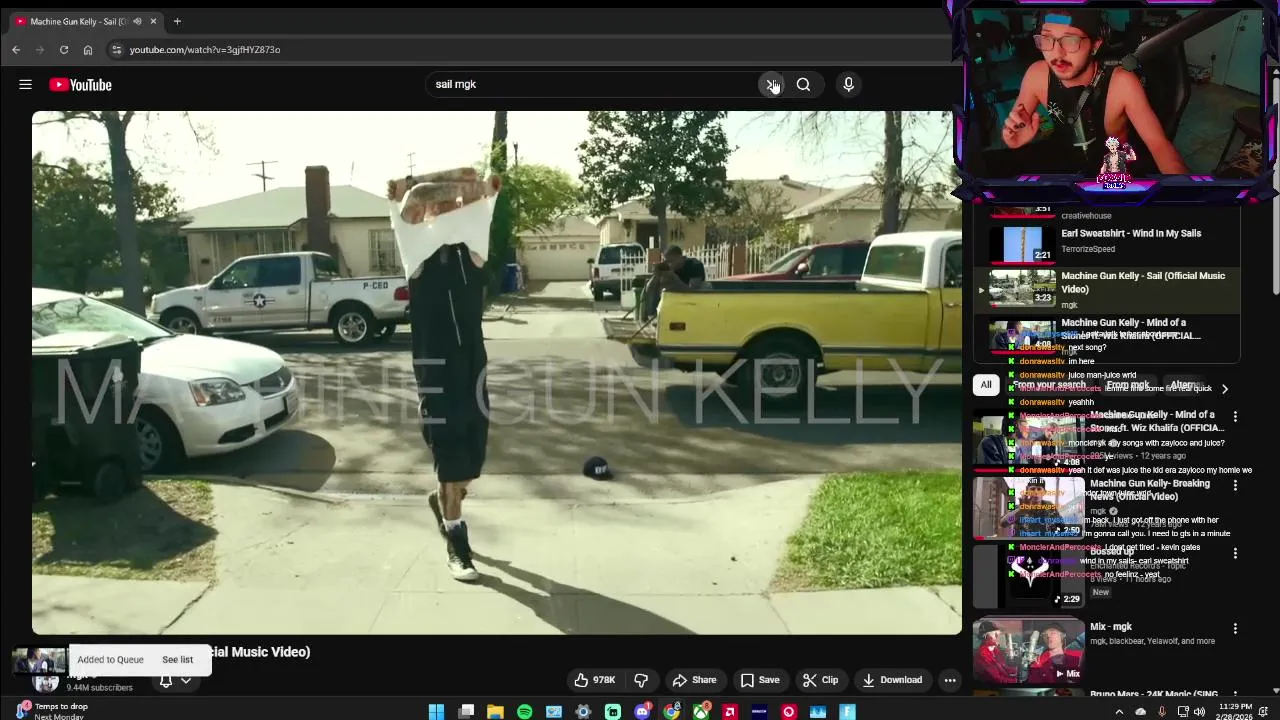Open the weather widget 'Temps to drop'
This screenshot has width=1280, height=720.
pyautogui.click(x=50, y=711)
